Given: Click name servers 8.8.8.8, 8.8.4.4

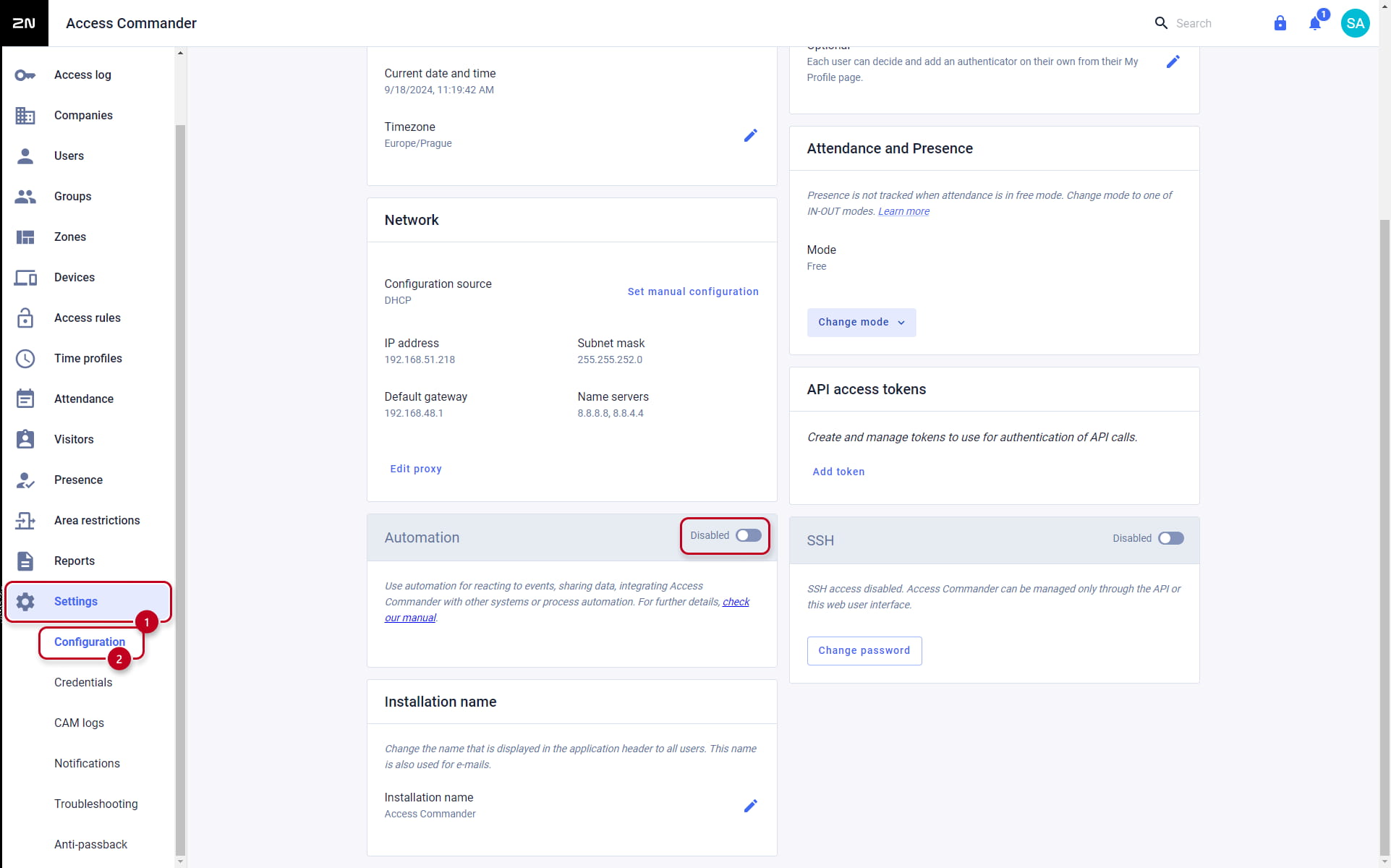Looking at the screenshot, I should coord(611,413).
